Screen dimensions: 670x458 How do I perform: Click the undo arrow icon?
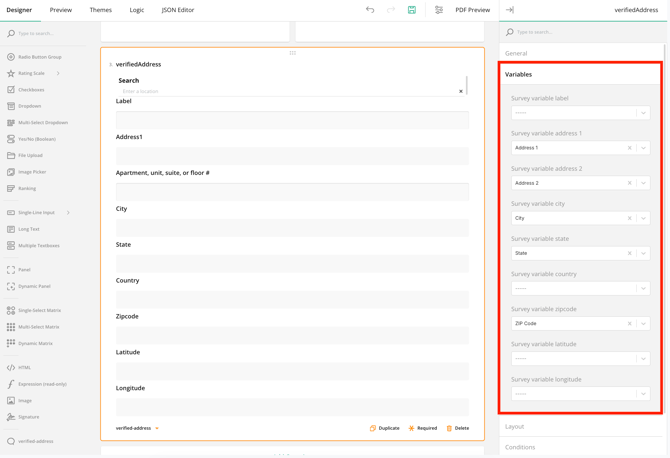click(x=370, y=10)
